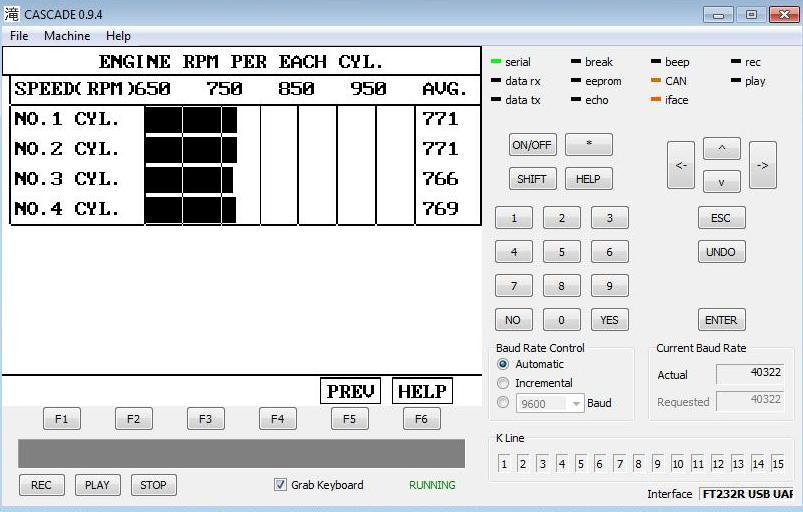Select the Automatic baud rate option
Viewport: 803px width, 512px height.
[504, 364]
